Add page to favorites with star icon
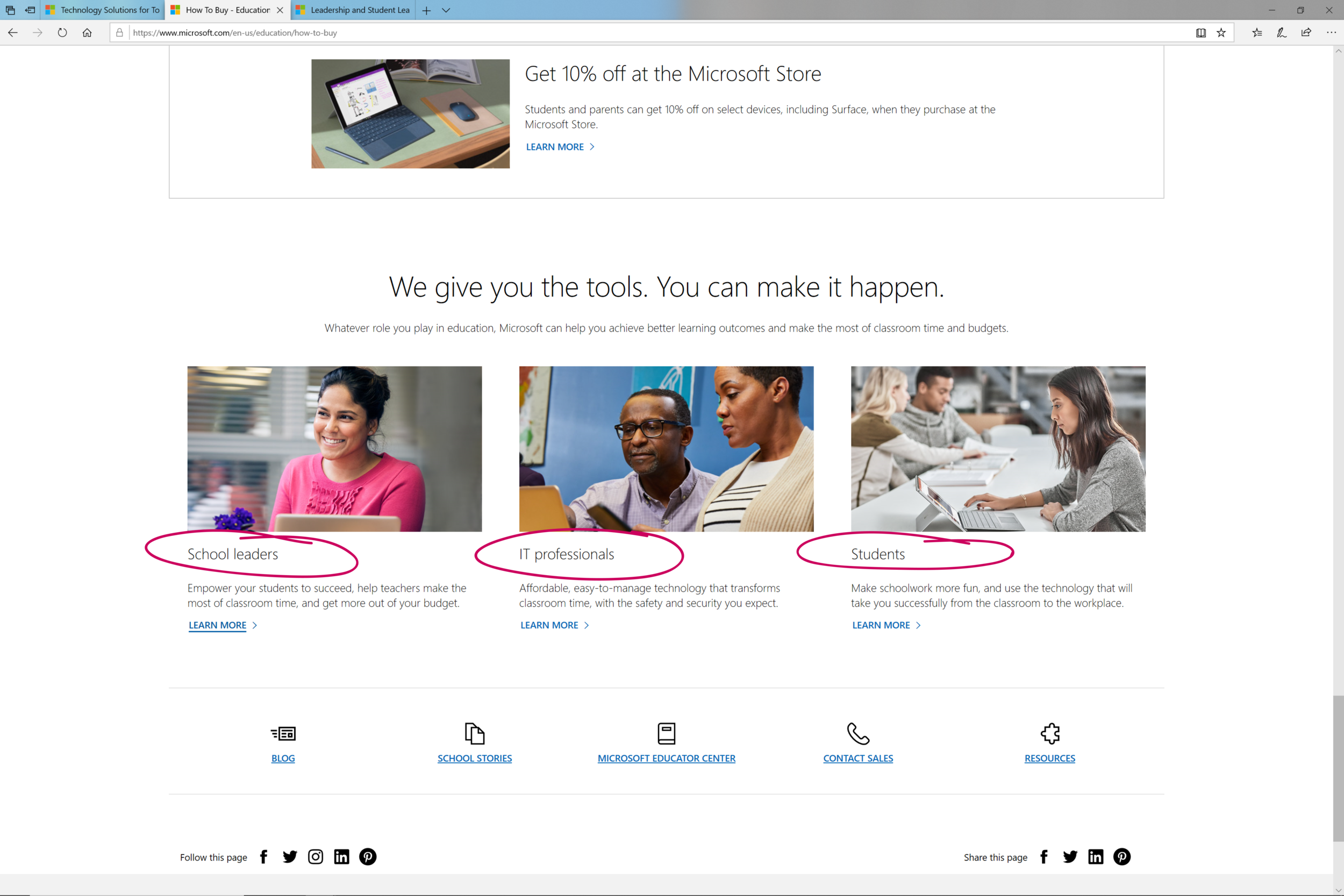The image size is (1344, 896). click(1221, 33)
